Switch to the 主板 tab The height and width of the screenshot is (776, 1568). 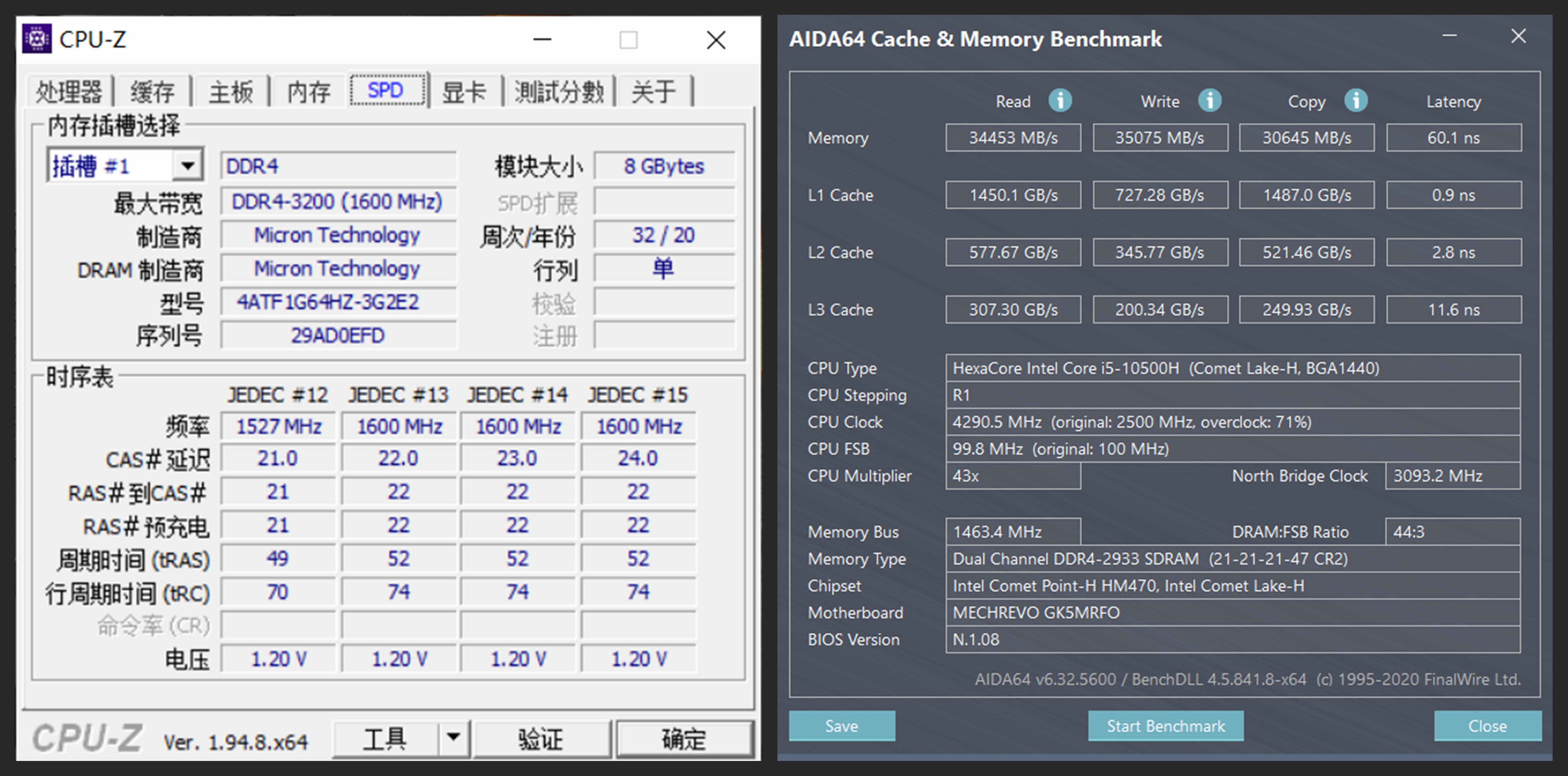tap(231, 92)
